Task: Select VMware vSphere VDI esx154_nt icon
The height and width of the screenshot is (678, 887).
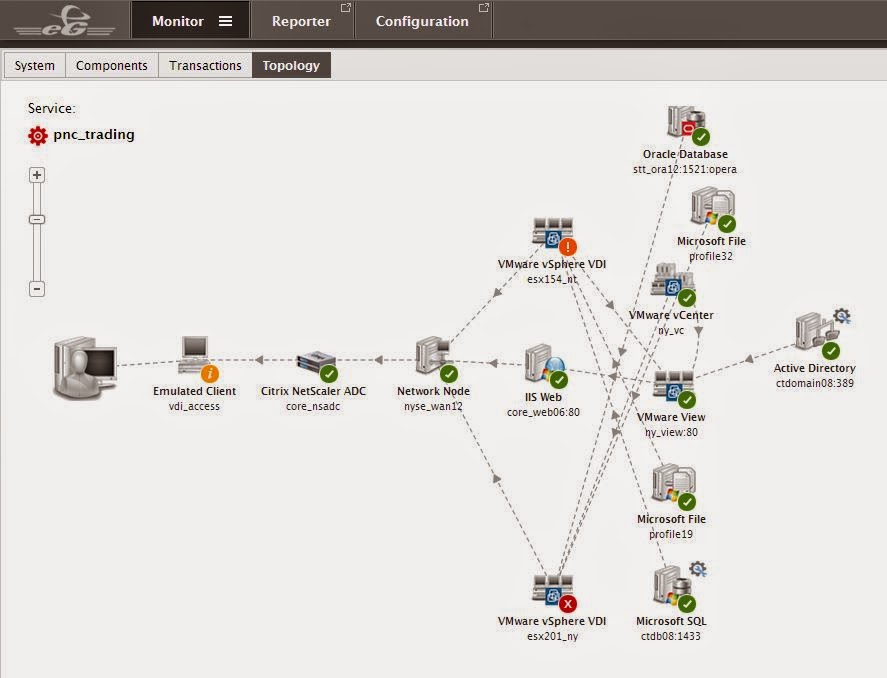Action: click(x=552, y=232)
